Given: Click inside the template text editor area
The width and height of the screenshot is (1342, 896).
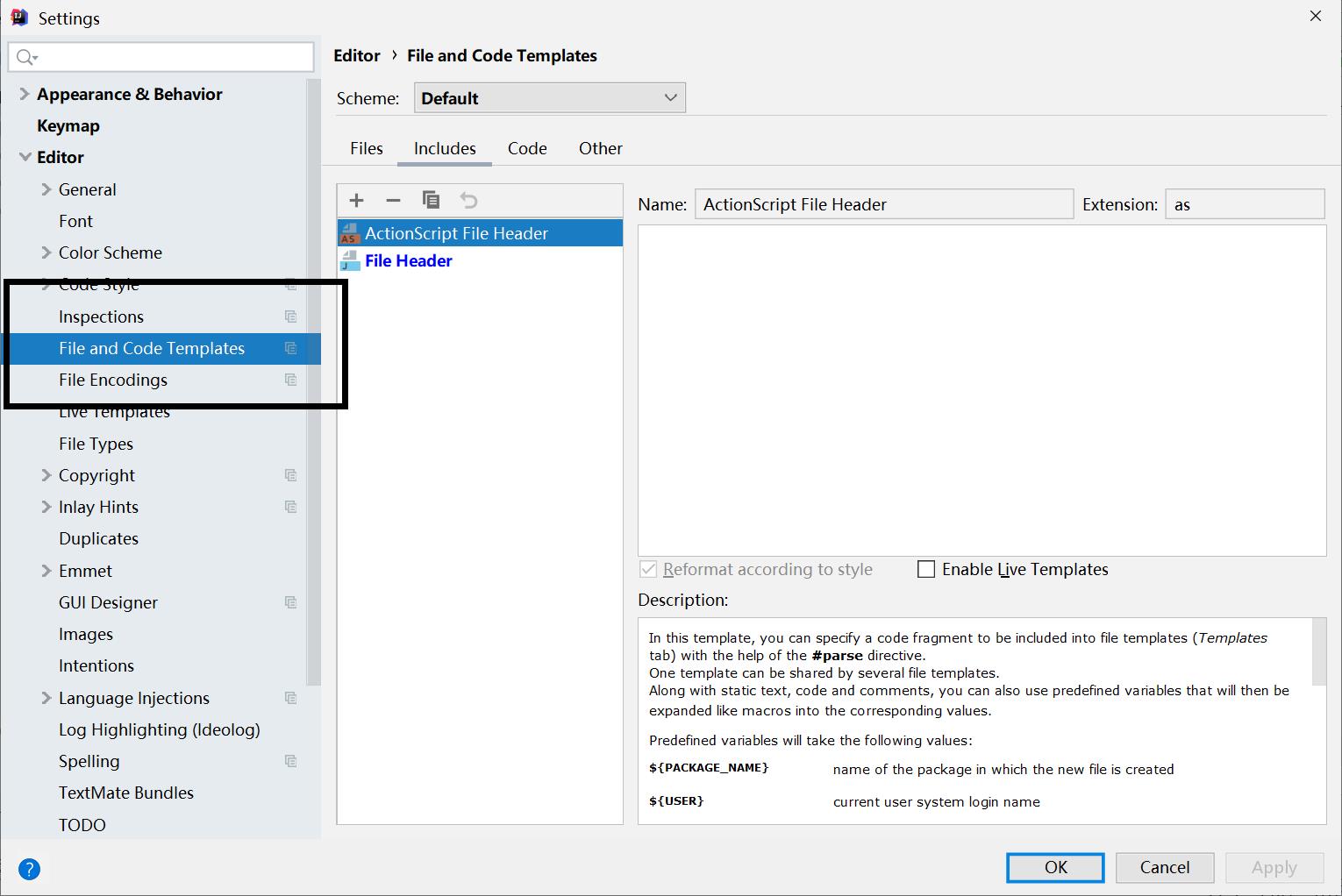Looking at the screenshot, I should 982,390.
